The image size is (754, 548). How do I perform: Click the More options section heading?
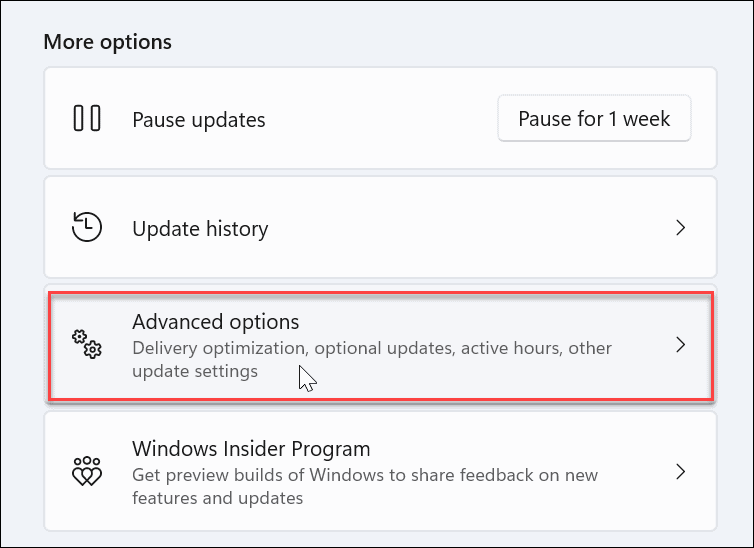[108, 42]
